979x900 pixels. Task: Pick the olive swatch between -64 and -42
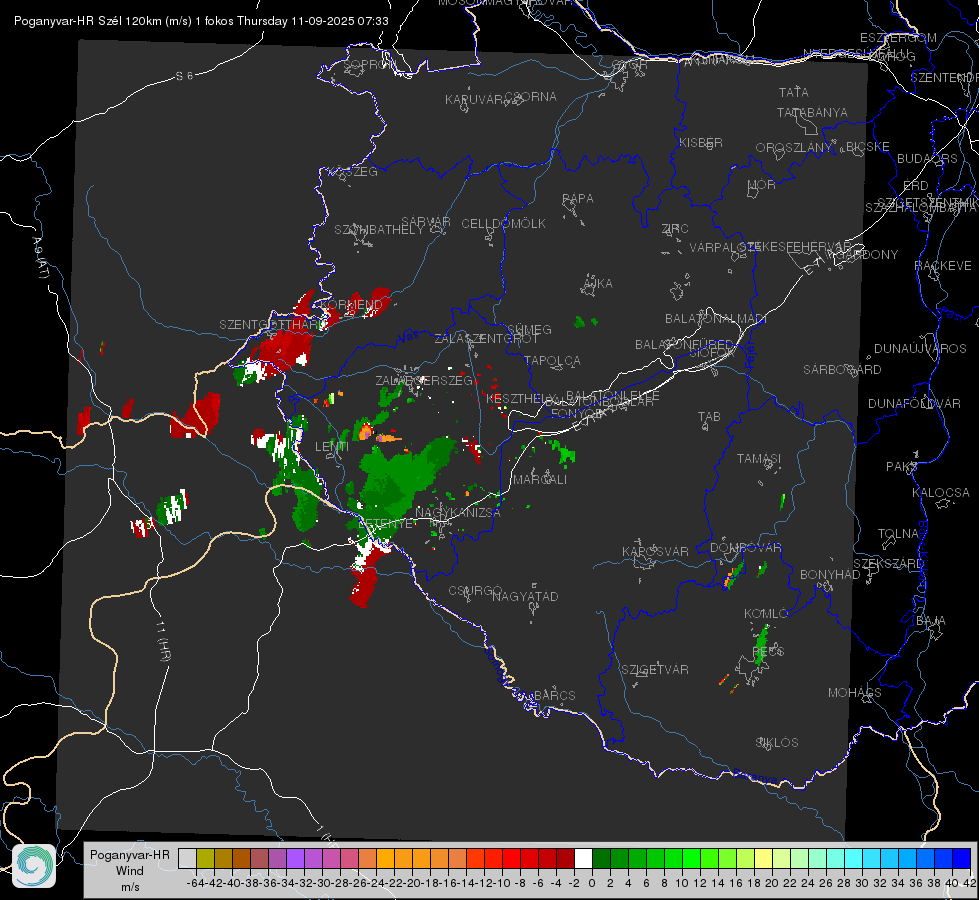(x=205, y=858)
